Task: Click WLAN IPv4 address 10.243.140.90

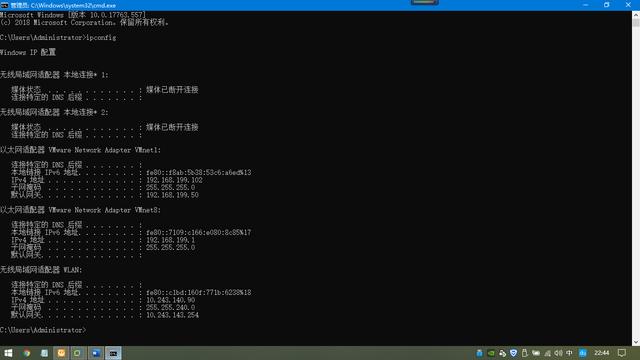Action: (x=171, y=300)
